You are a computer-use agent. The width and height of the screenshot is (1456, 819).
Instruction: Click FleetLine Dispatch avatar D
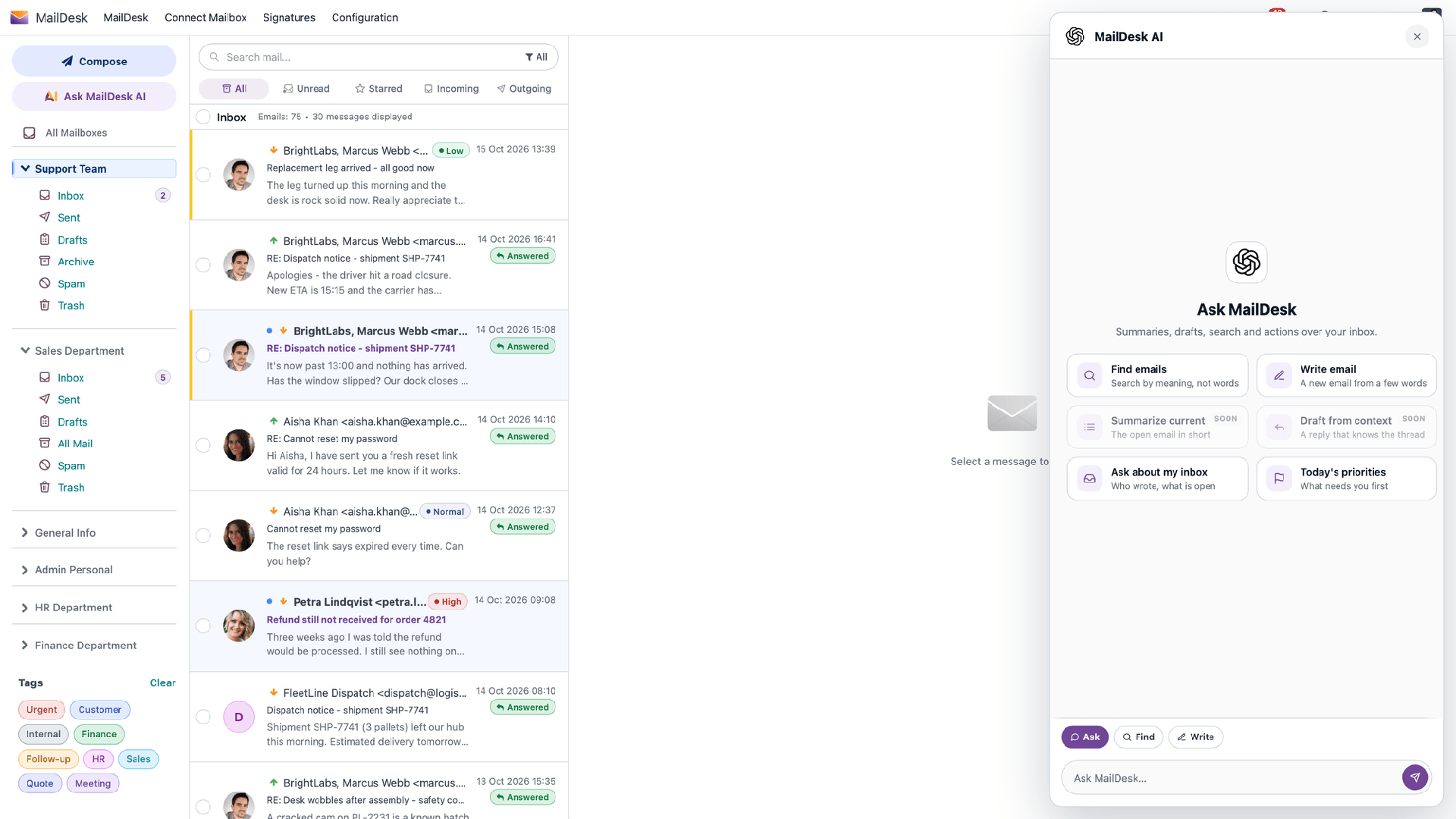point(239,717)
